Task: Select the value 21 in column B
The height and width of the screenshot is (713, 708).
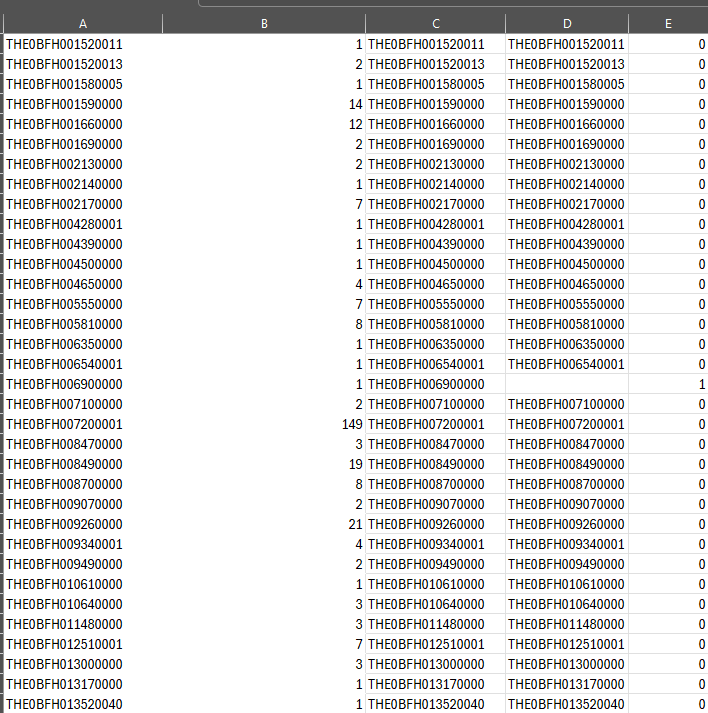Action: [264, 524]
